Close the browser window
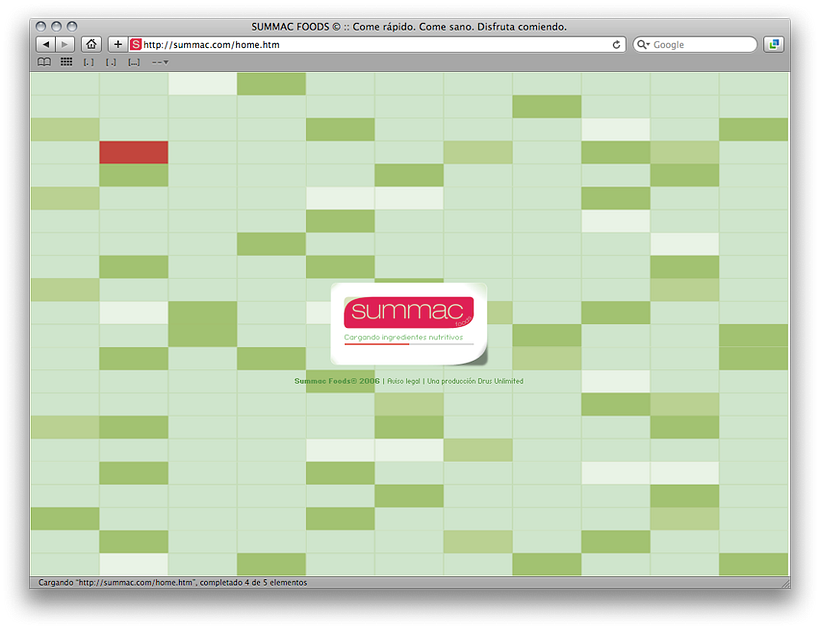Viewport: 820px width, 629px height. [41, 26]
